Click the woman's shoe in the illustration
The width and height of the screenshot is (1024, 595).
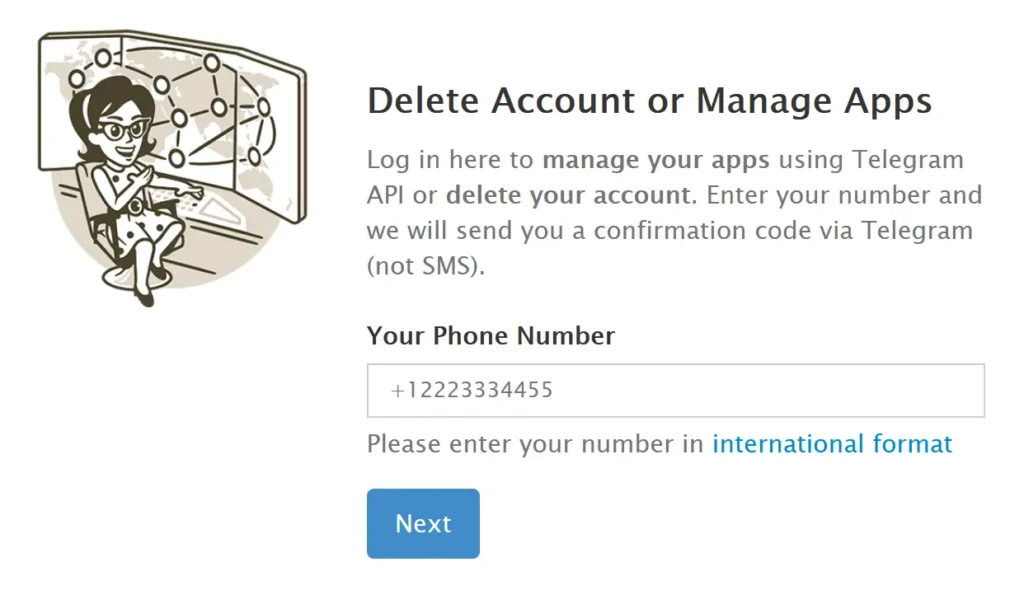145,295
